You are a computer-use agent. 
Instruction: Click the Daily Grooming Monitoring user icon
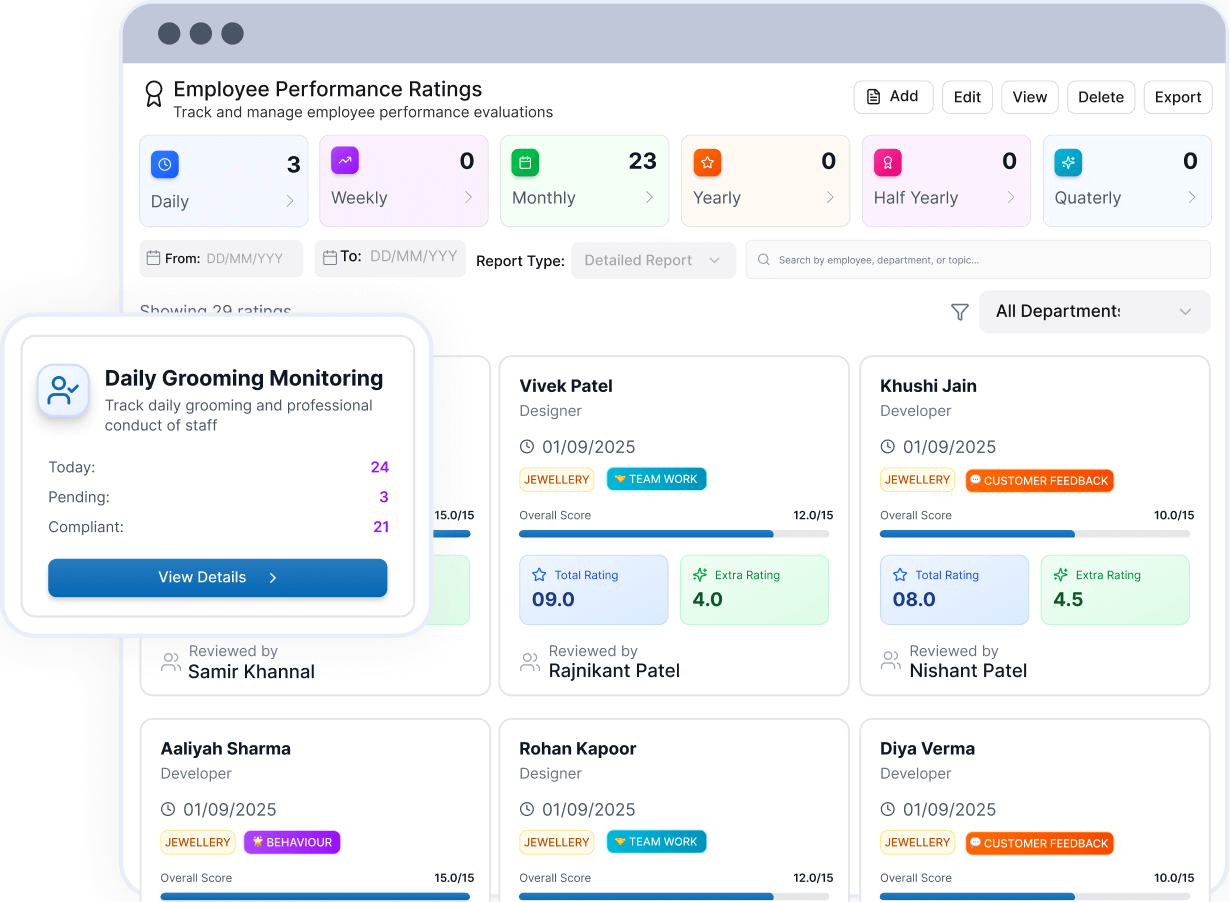pos(64,390)
